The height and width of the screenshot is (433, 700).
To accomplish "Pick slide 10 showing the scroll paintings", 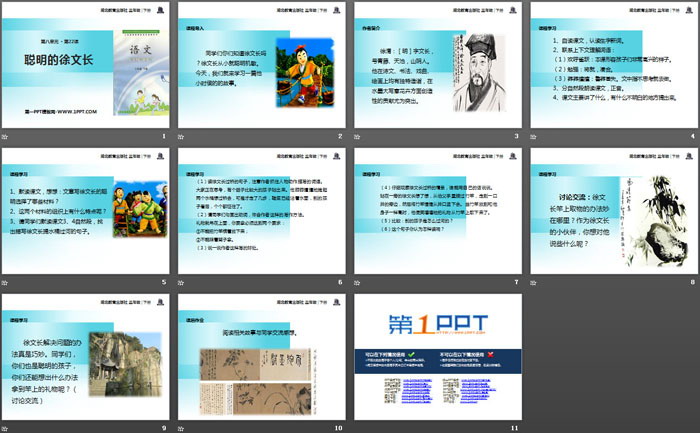I will click(x=262, y=356).
